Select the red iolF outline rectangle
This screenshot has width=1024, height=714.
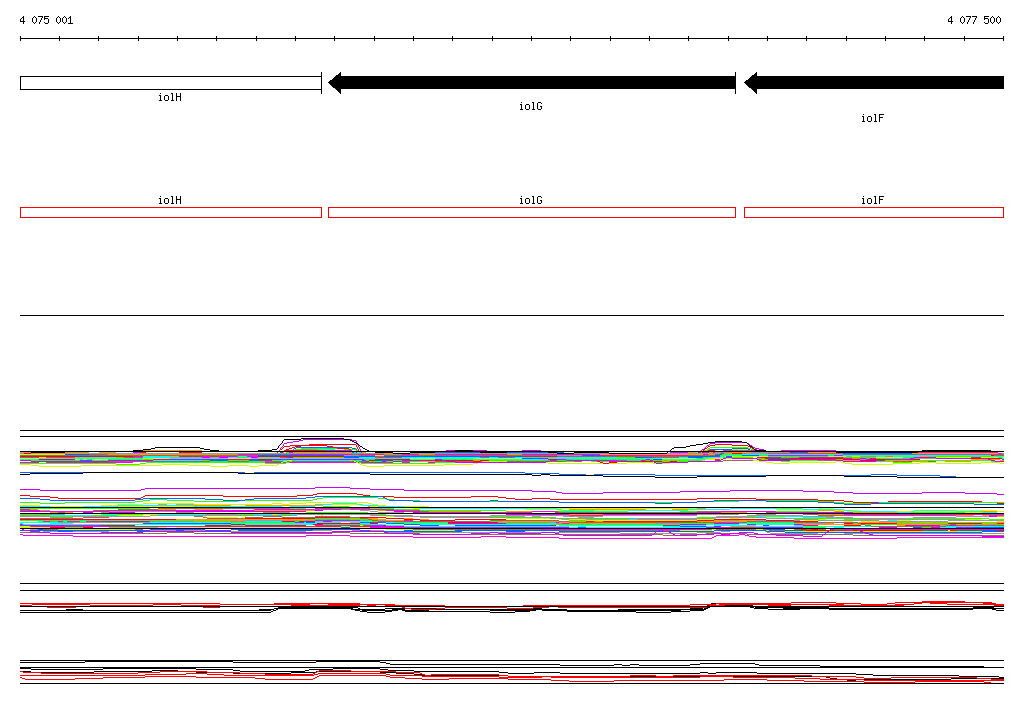click(874, 212)
